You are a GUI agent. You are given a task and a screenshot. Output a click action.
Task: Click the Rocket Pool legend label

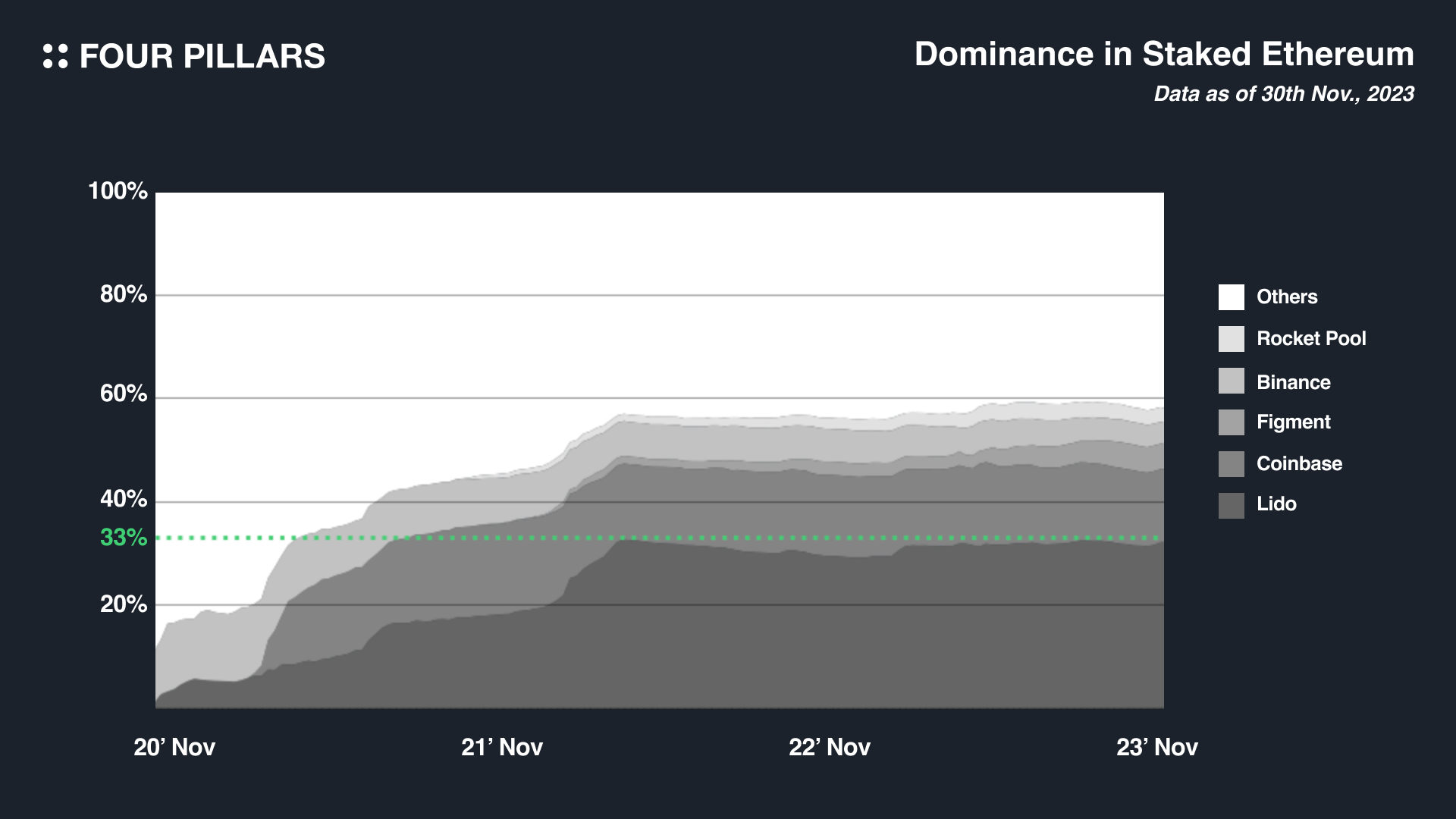coord(1311,338)
